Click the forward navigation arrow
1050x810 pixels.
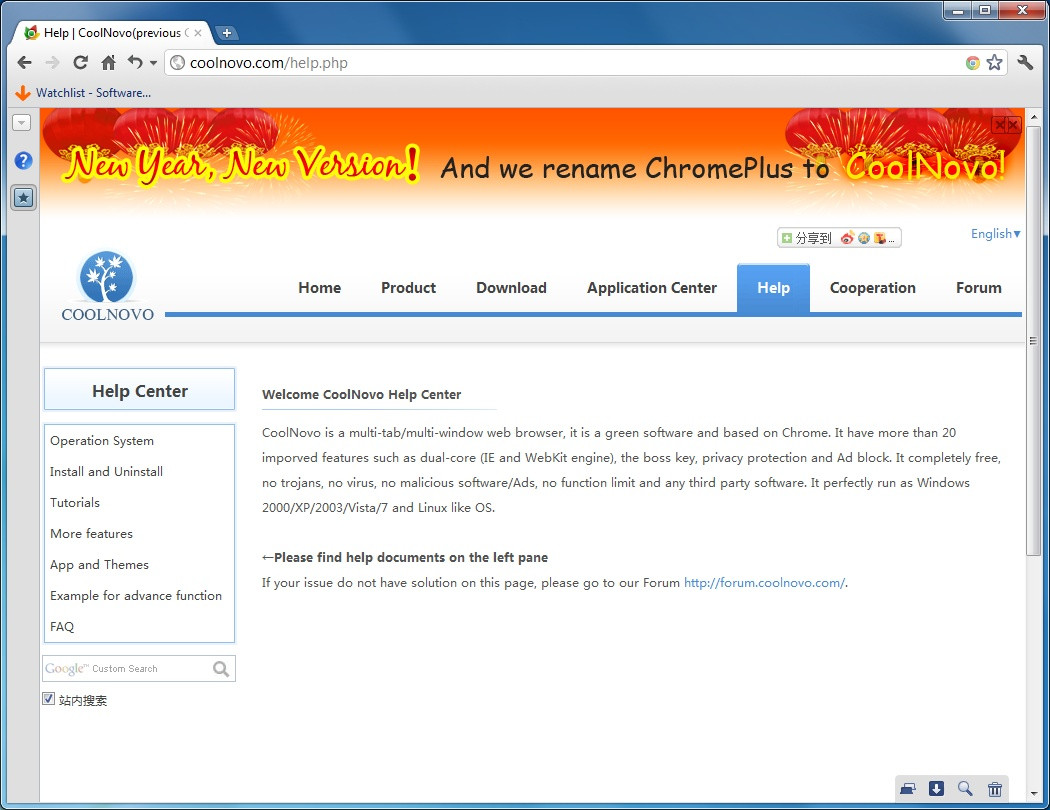[x=52, y=63]
